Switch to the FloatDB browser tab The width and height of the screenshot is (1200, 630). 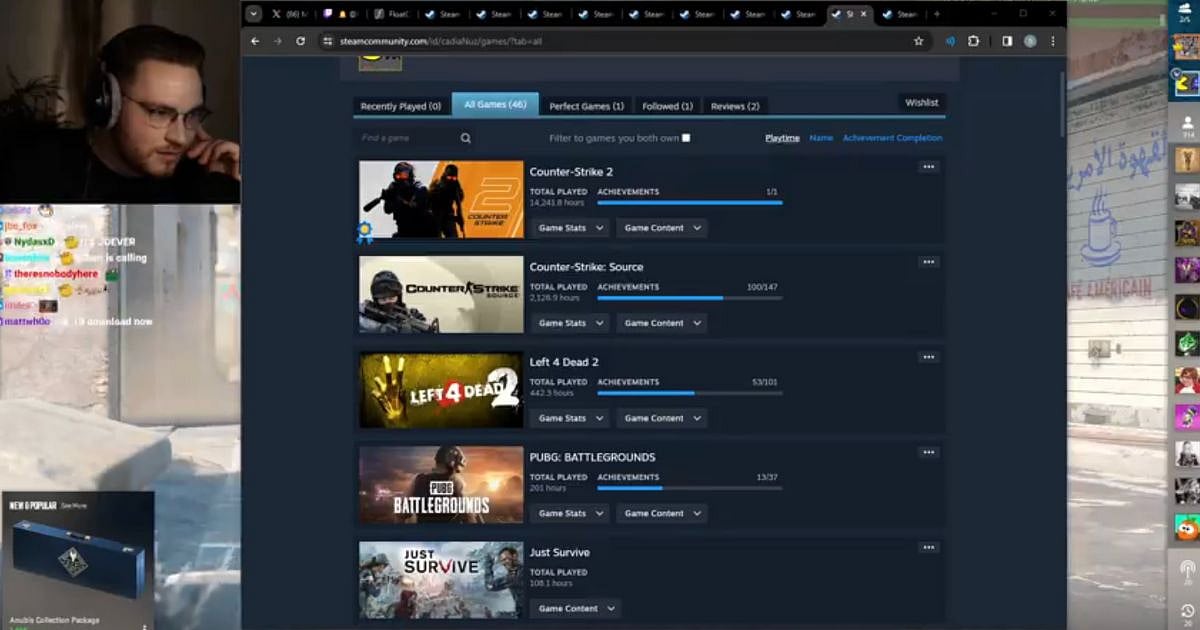(x=391, y=14)
